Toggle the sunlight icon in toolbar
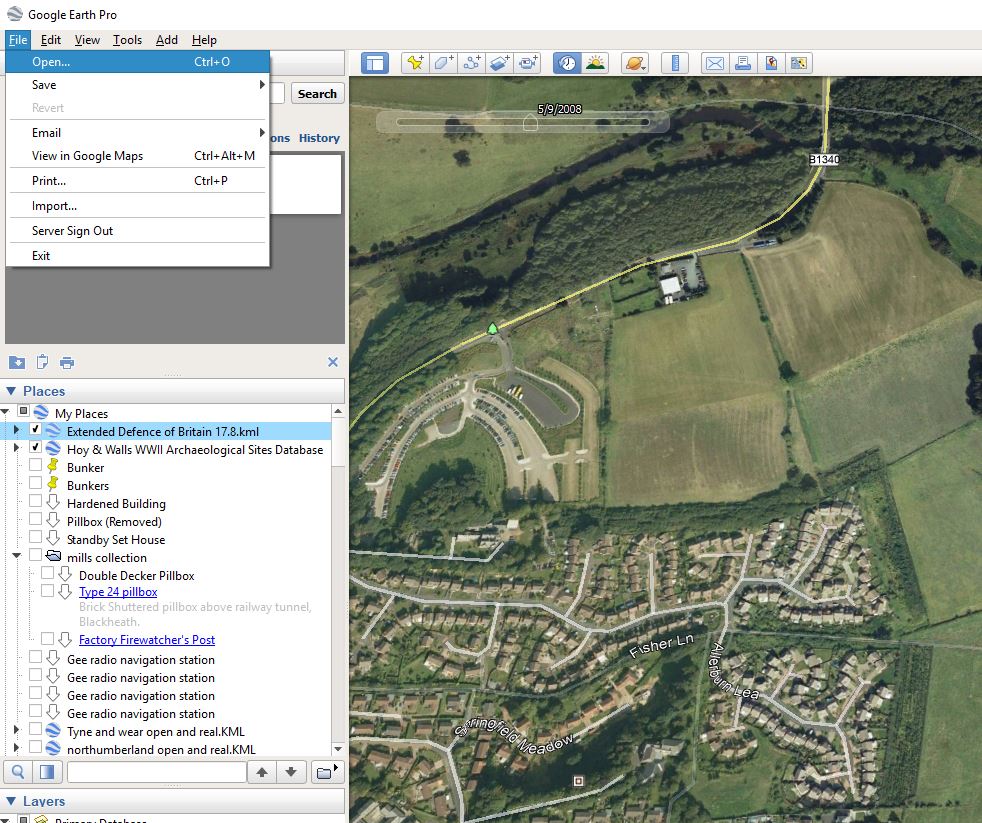Viewport: 982px width, 823px height. [x=596, y=63]
